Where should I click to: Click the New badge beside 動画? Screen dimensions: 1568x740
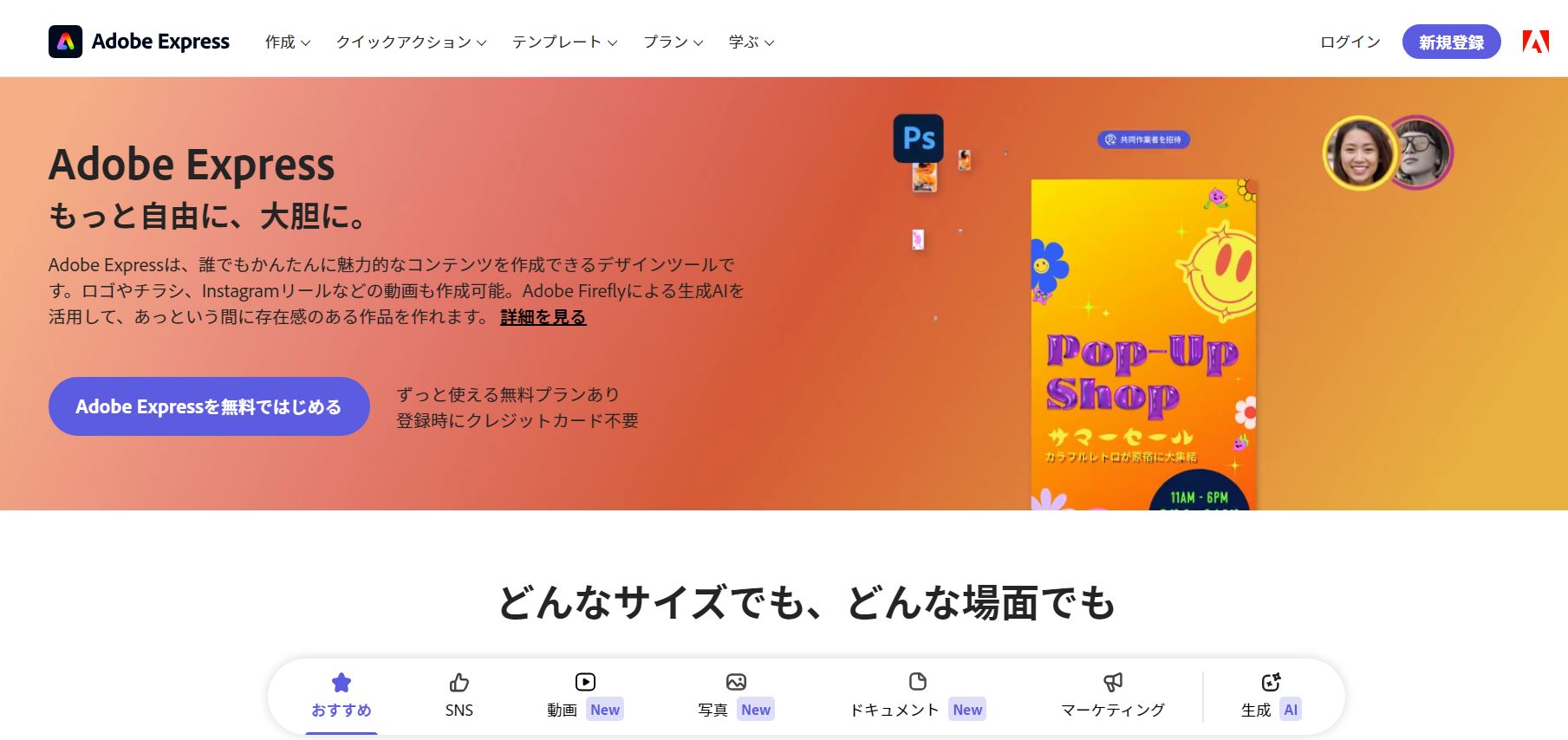(605, 710)
